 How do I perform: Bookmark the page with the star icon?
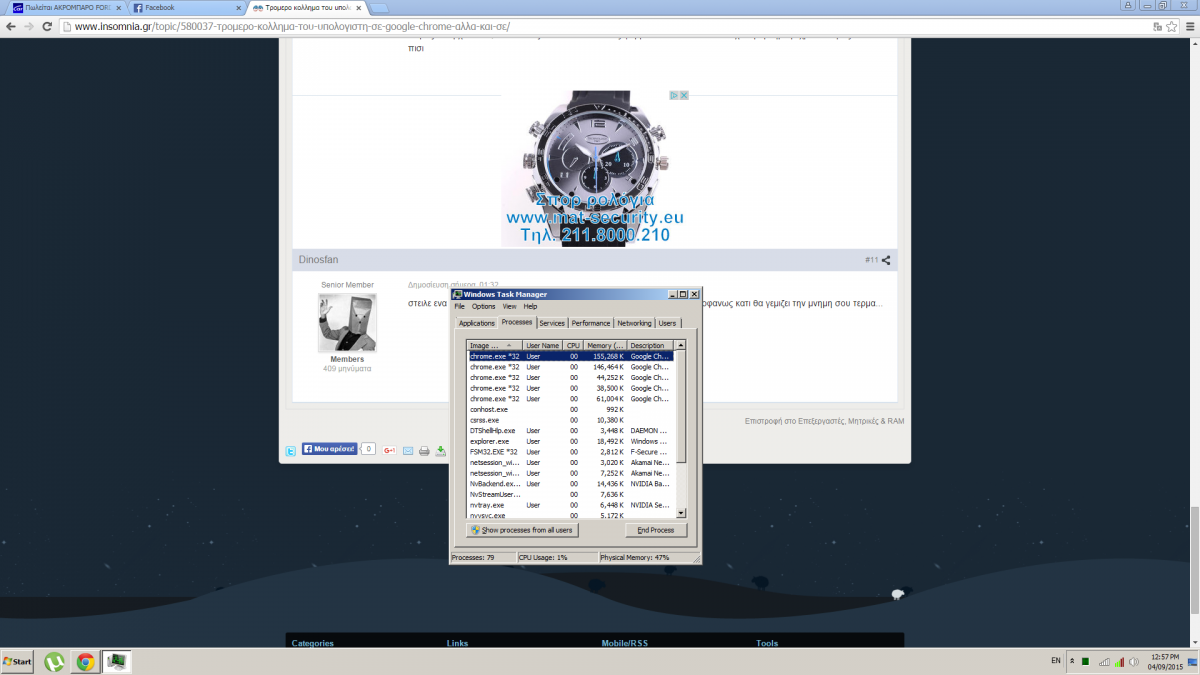(x=1170, y=26)
